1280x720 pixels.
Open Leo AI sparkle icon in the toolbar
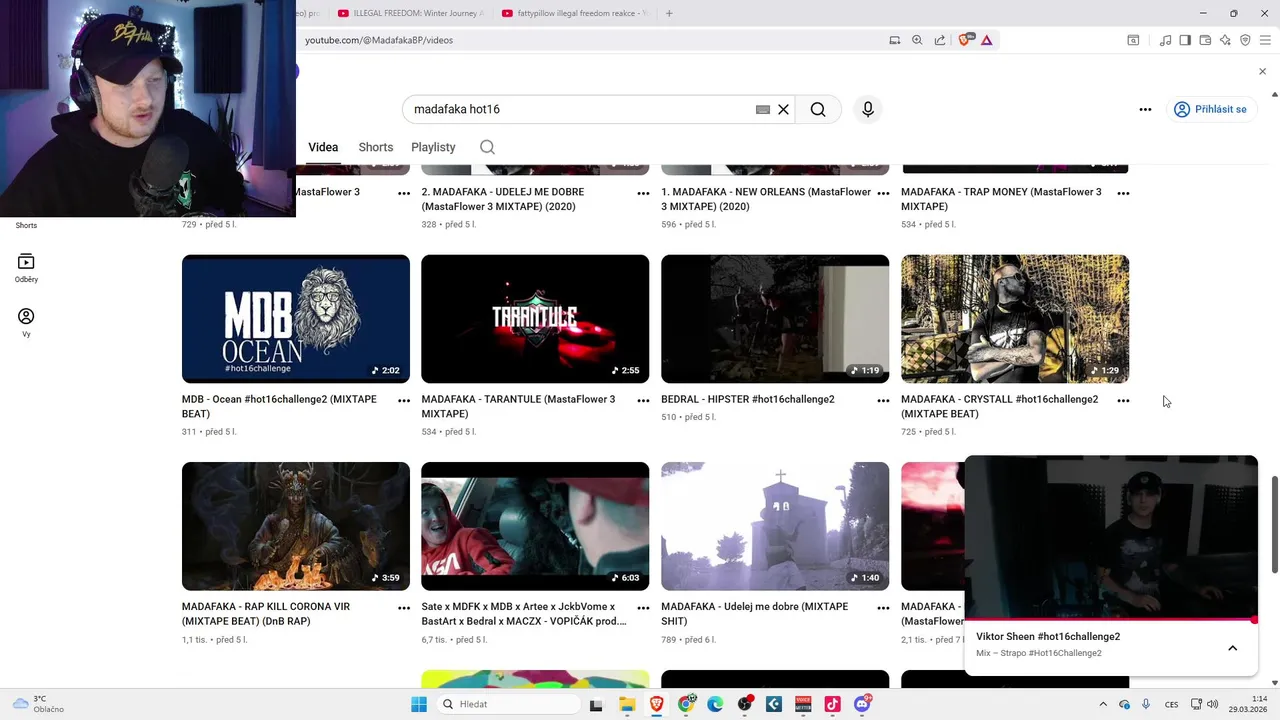[x=1225, y=40]
